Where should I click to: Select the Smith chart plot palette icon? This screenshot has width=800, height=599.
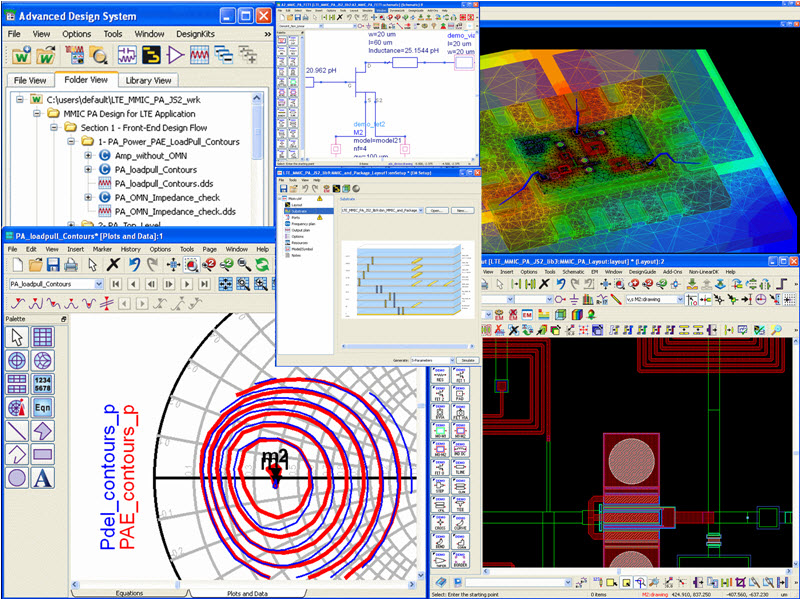[x=42, y=361]
